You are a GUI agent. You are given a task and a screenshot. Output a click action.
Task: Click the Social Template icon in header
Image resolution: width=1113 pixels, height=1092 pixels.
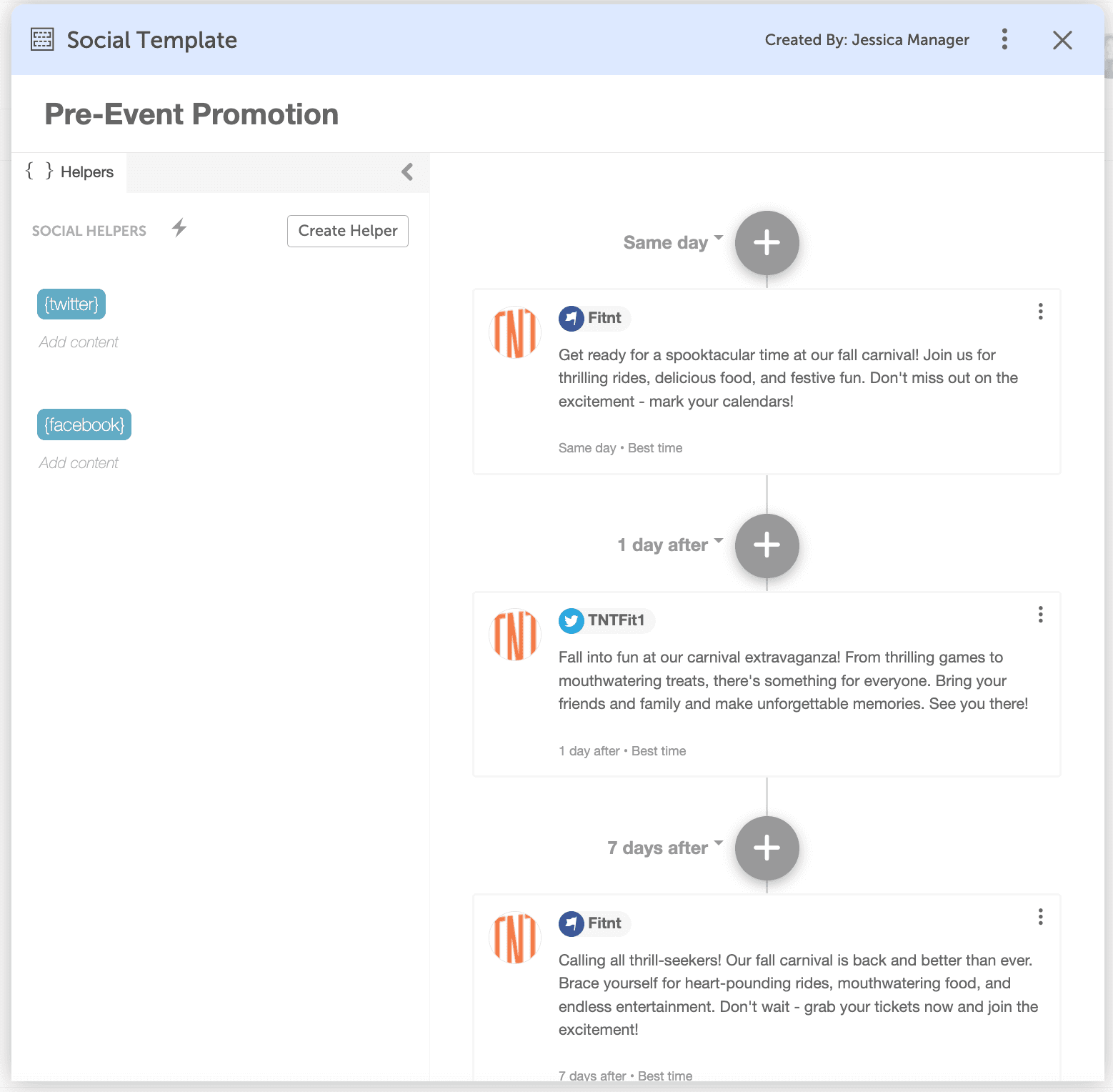click(42, 40)
